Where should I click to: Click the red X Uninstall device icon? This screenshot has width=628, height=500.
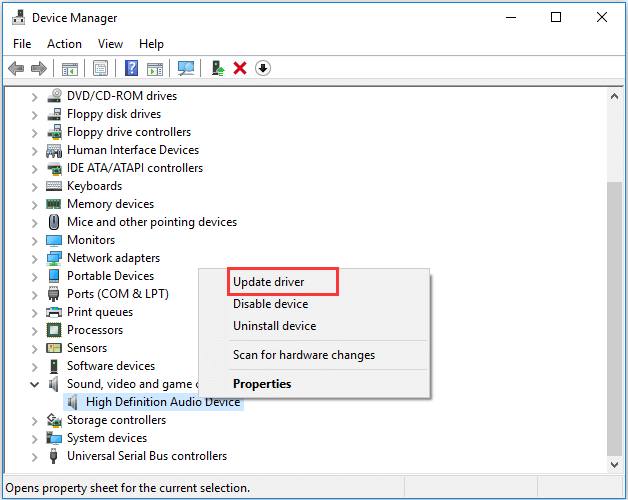click(x=240, y=68)
